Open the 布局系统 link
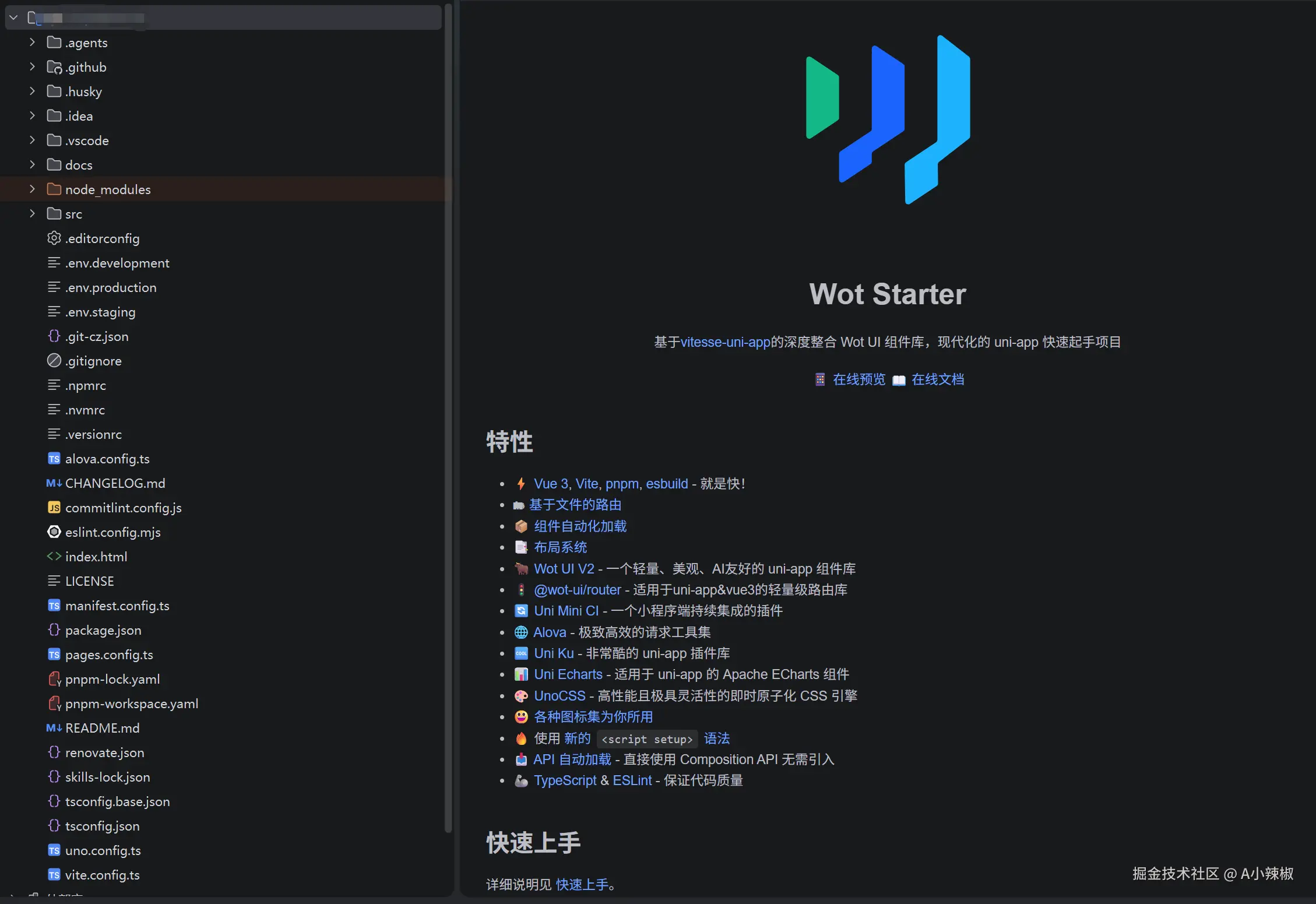The width and height of the screenshot is (1316, 904). coord(560,547)
